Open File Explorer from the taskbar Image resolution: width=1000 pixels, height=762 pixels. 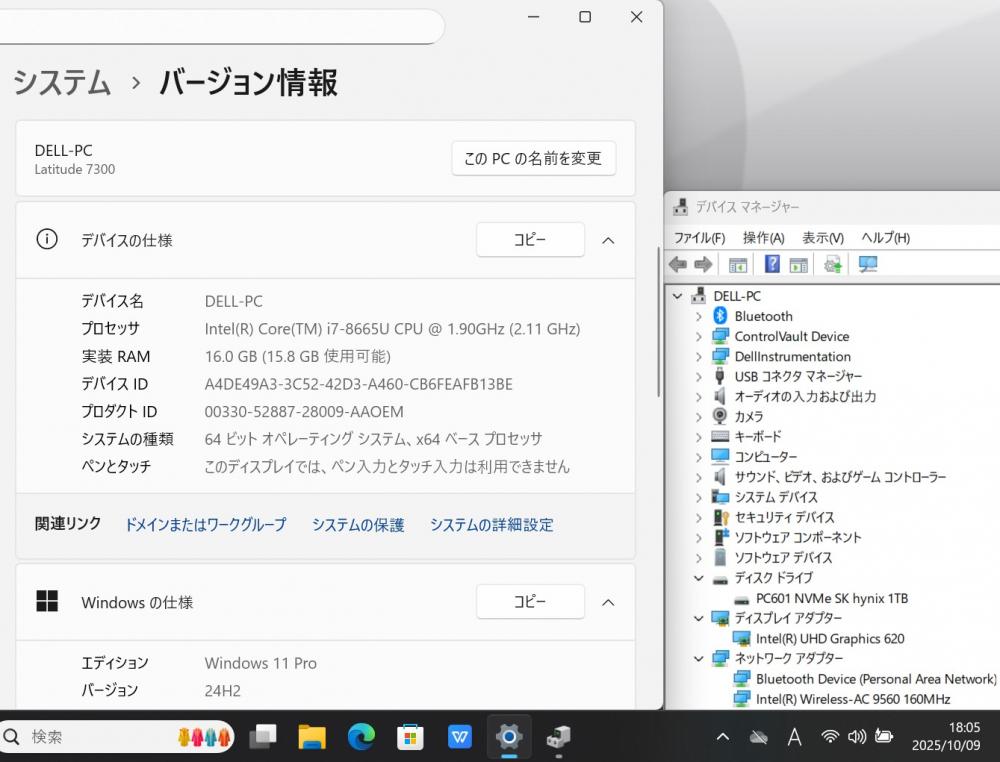312,737
